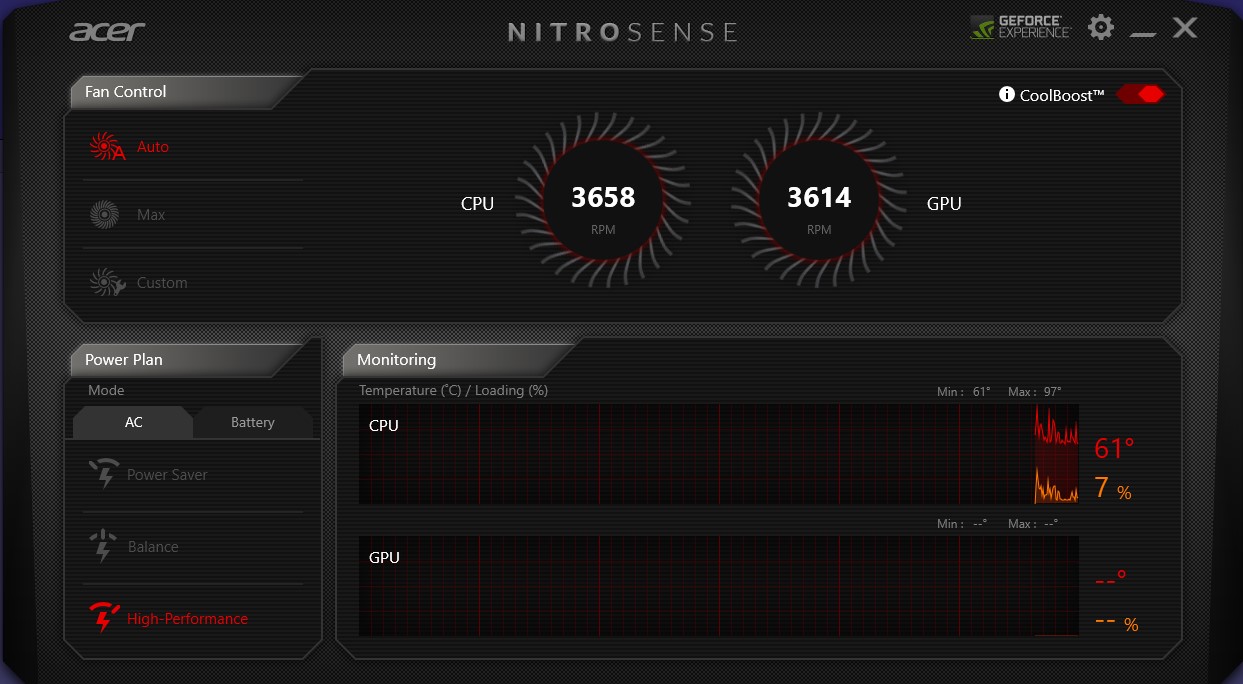Click the Custom fan label
The height and width of the screenshot is (684, 1243).
point(162,283)
